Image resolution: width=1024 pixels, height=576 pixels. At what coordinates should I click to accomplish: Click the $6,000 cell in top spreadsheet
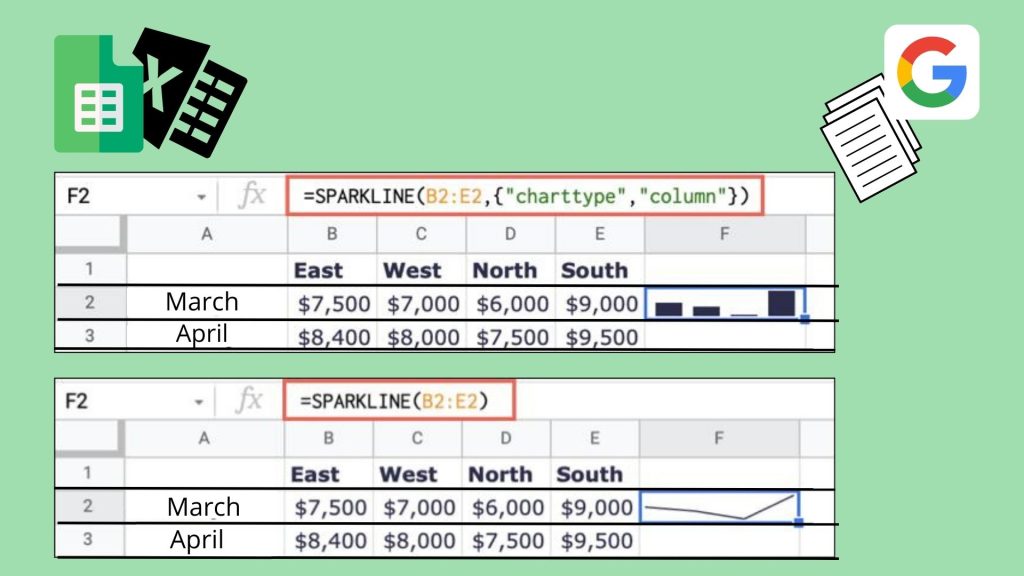point(510,304)
